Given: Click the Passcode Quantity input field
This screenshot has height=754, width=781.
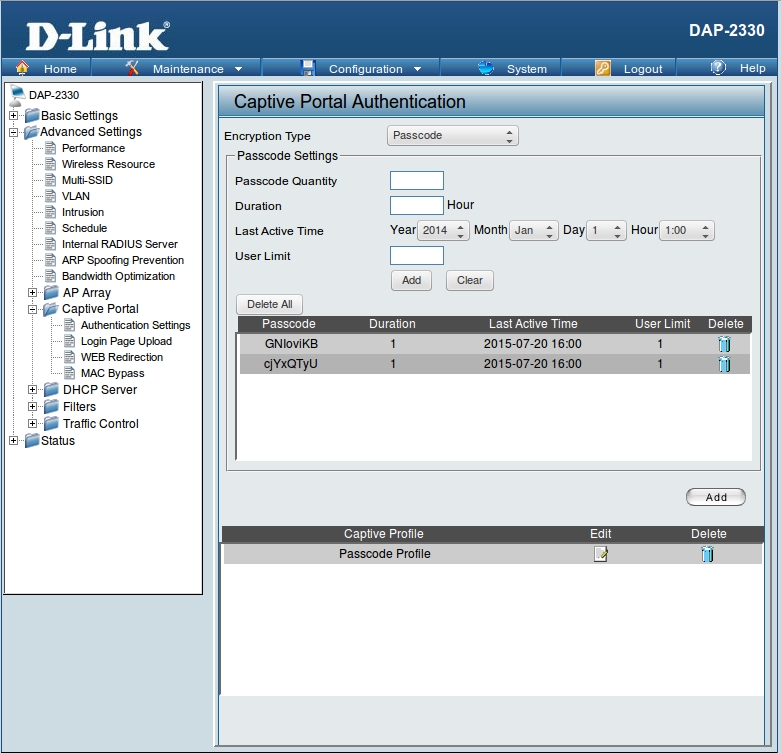Looking at the screenshot, I should (416, 181).
